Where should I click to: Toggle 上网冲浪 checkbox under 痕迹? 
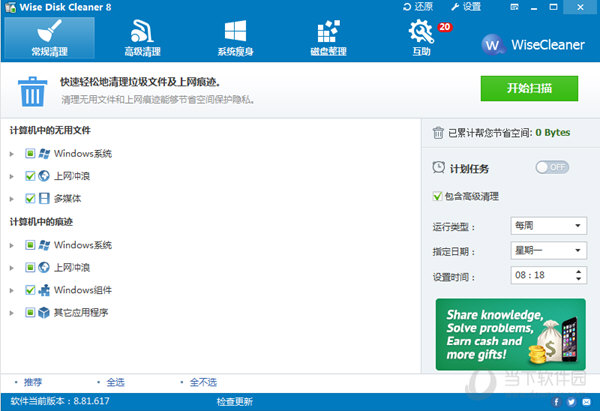click(30, 267)
